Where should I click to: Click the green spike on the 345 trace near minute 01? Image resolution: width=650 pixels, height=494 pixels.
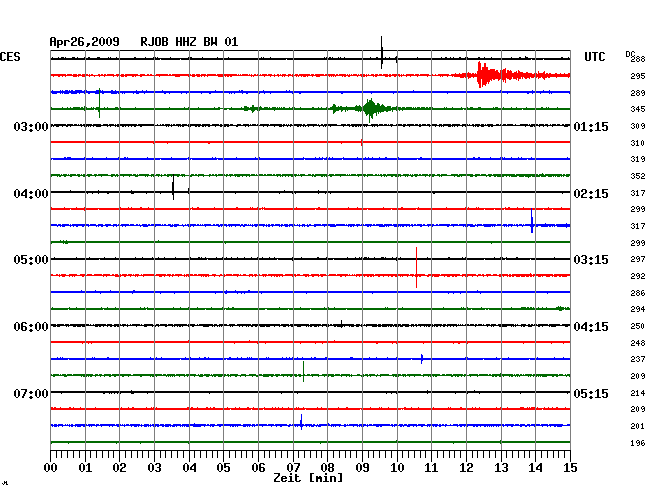click(x=99, y=103)
